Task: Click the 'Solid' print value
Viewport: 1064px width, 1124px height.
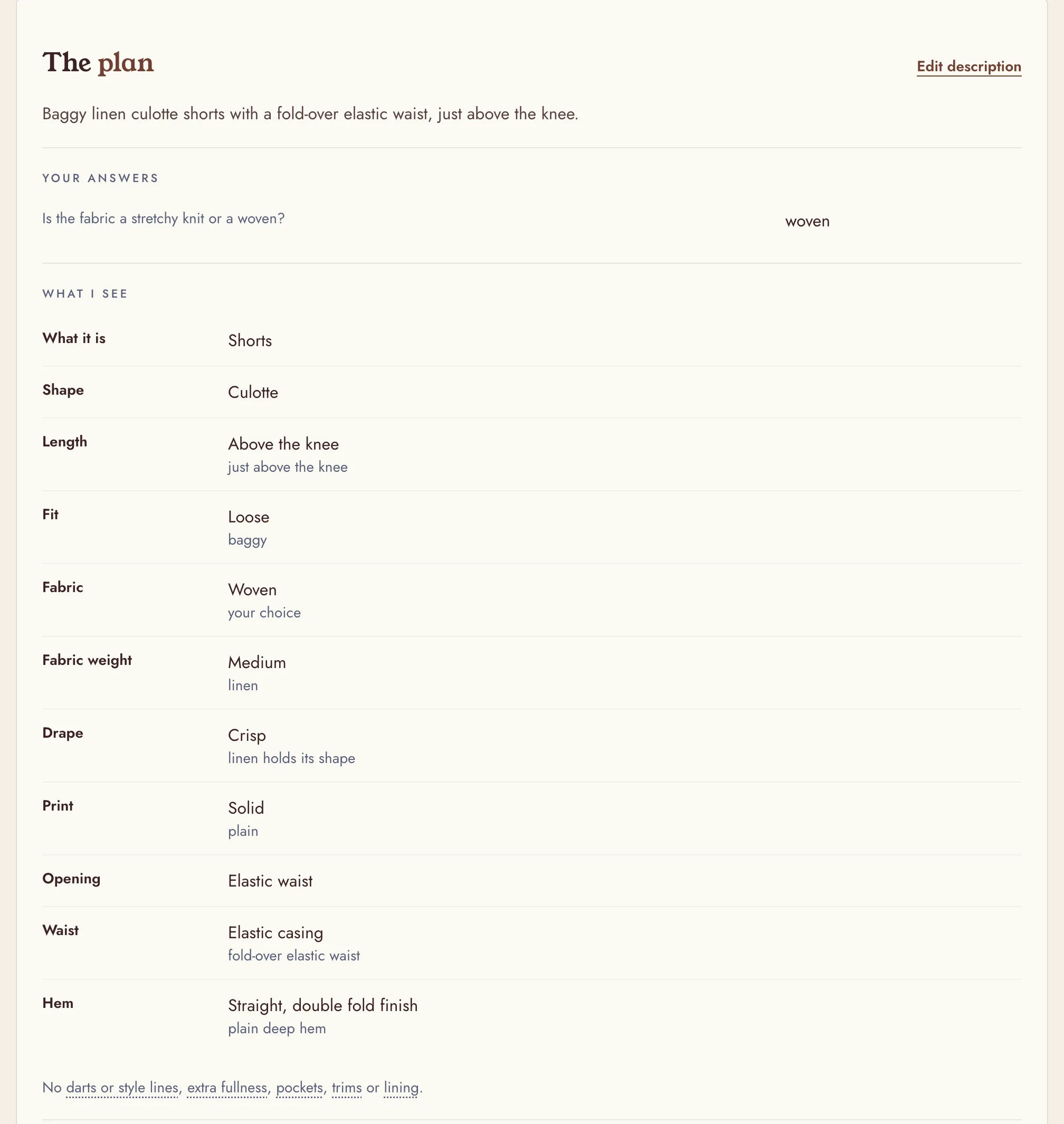Action: [x=246, y=808]
